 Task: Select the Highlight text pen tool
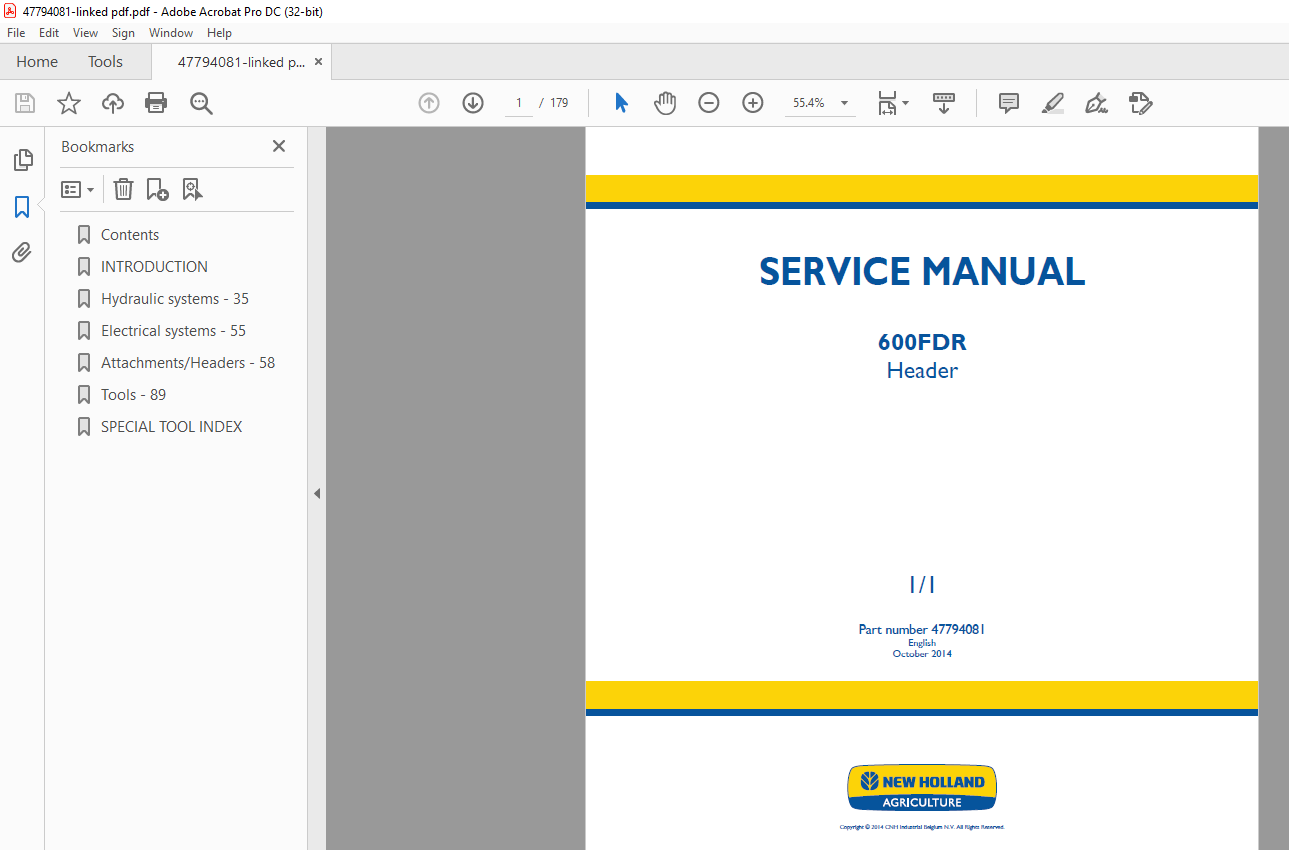pyautogui.click(x=1052, y=103)
